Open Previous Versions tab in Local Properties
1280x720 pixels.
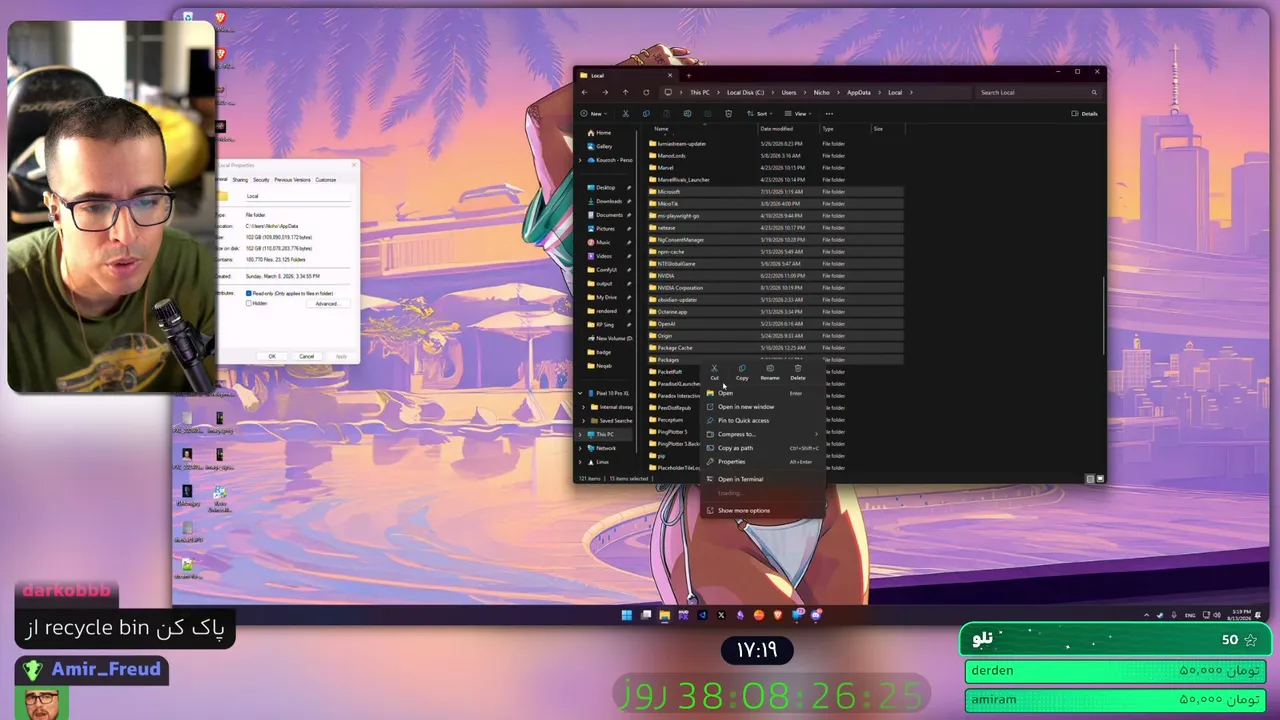pos(292,180)
